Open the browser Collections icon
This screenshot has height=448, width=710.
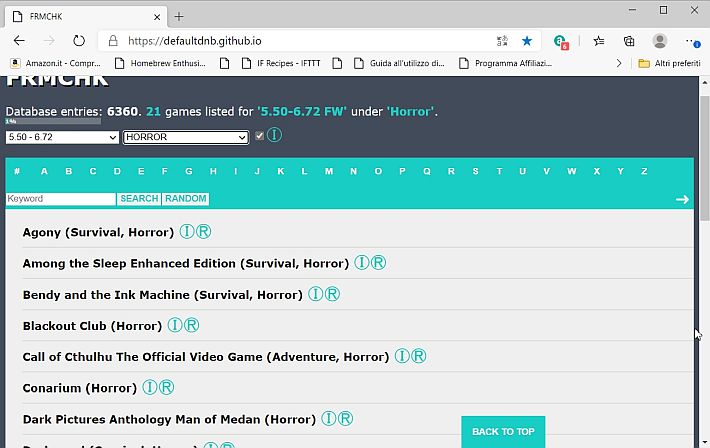click(x=629, y=41)
